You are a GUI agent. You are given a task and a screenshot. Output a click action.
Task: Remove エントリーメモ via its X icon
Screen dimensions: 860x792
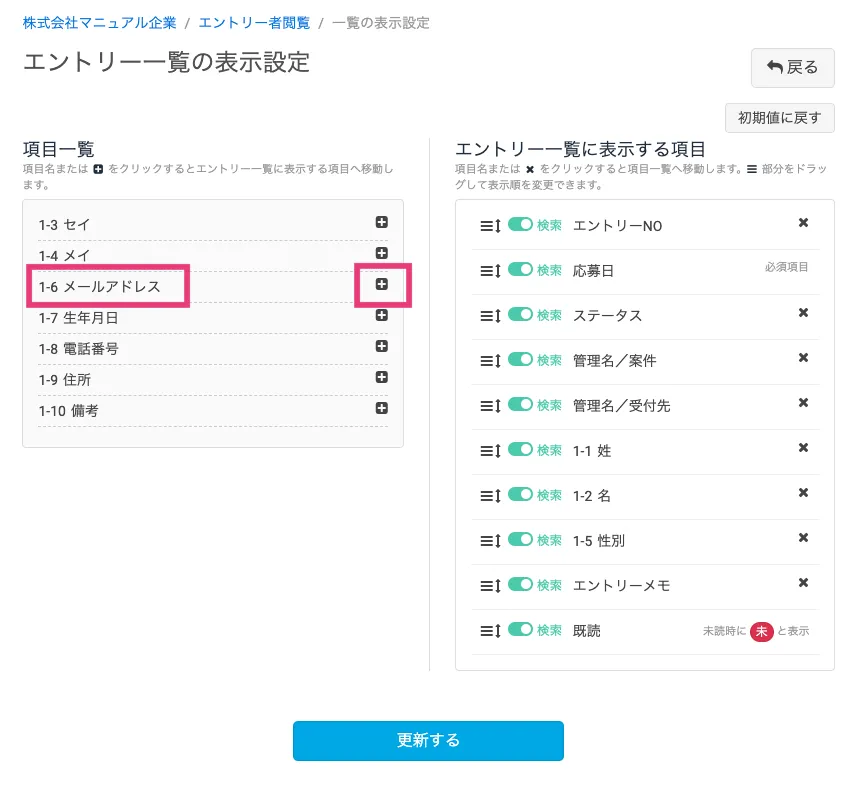803,583
